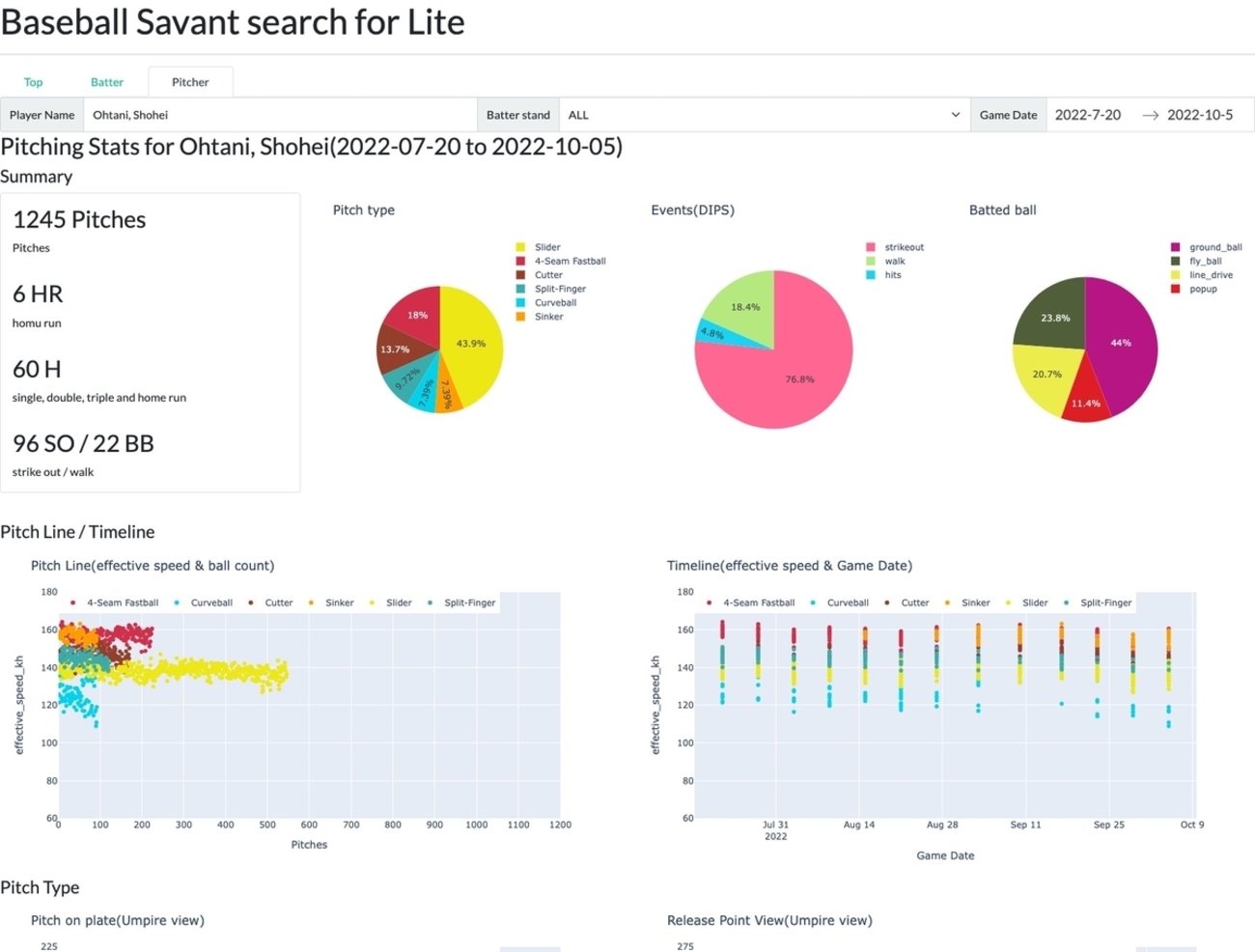Select the Pitcher tab
Viewport: 1255px width, 952px height.
190,82
